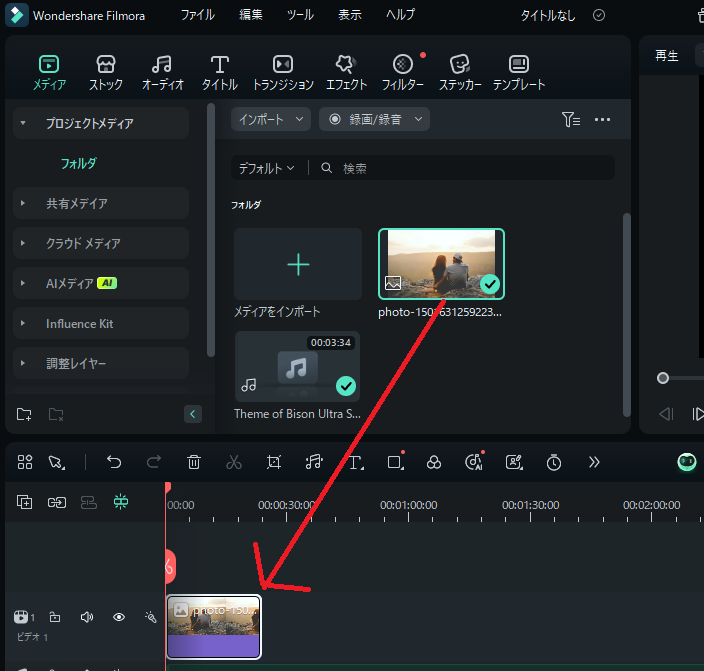Open the three-dot more options menu

click(x=602, y=119)
